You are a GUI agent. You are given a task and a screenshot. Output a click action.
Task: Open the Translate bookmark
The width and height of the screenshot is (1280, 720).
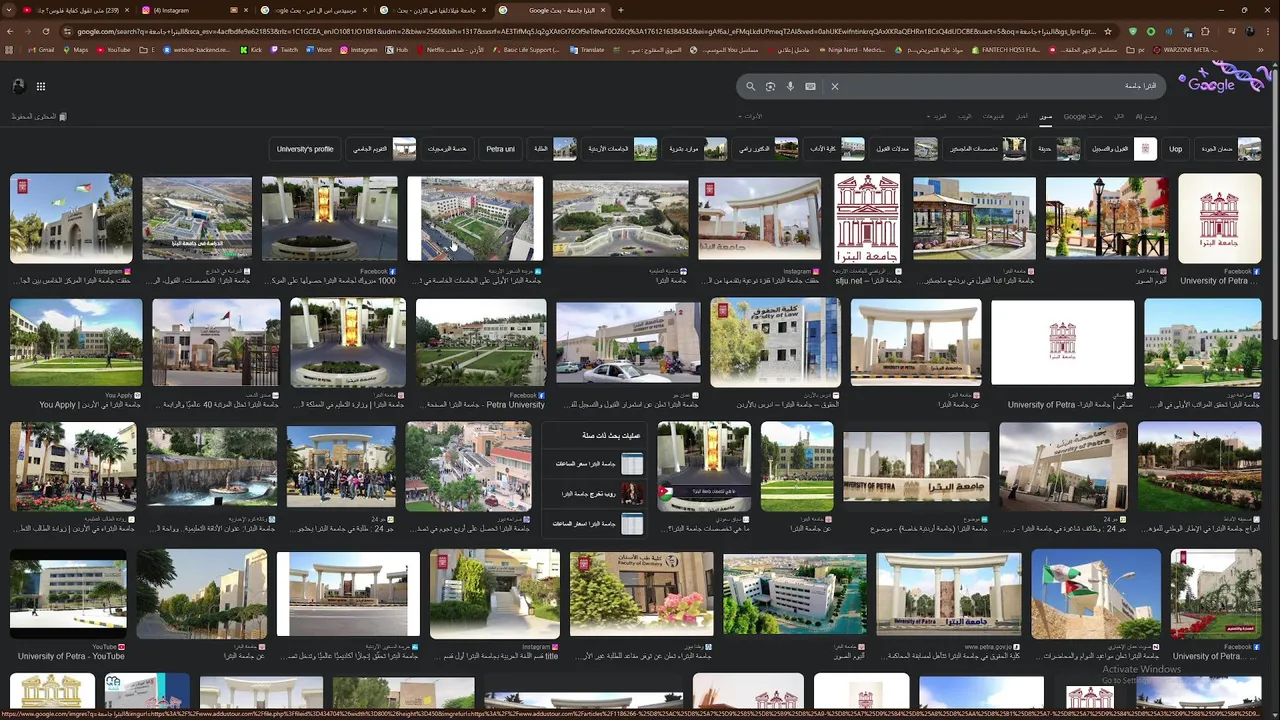tap(587, 50)
